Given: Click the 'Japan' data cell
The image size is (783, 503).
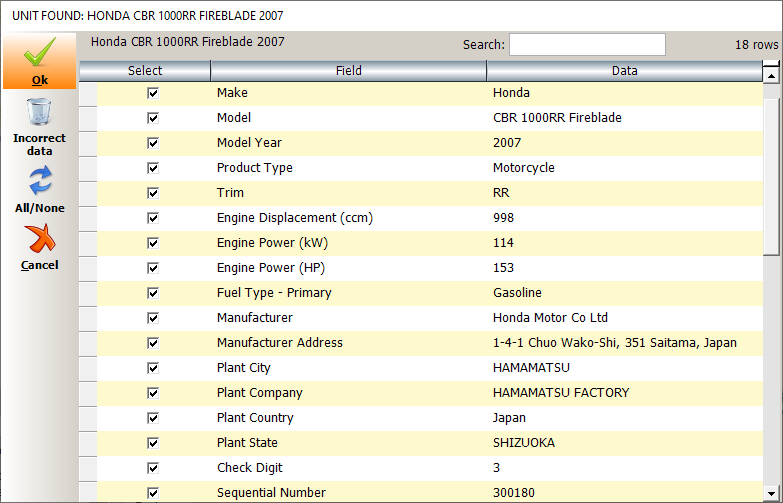Looking at the screenshot, I should [625, 418].
